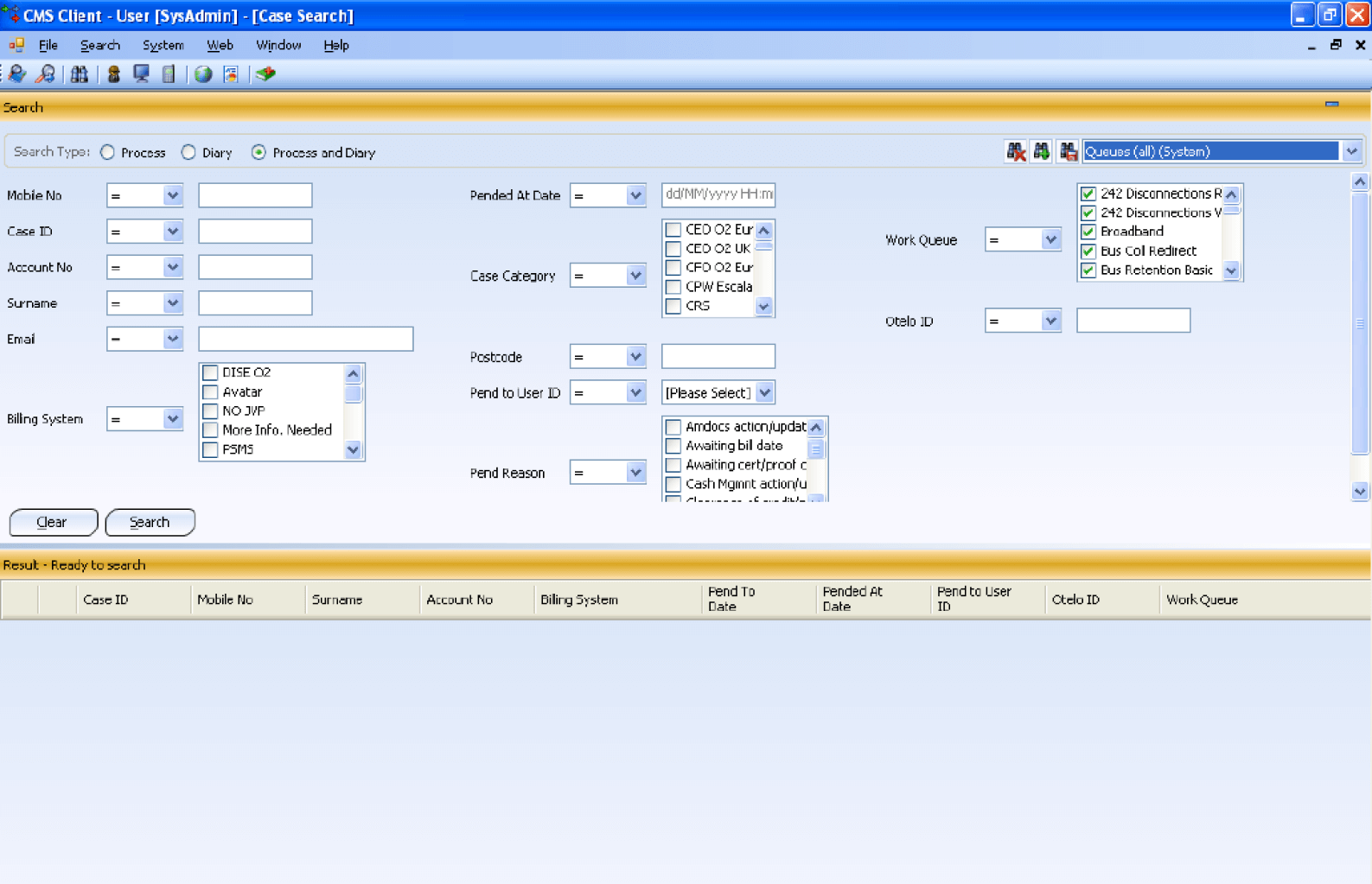Viewport: 1372px width, 884px height.
Task: Open the Pend to User ID Please Select dropdown
Action: (x=765, y=393)
